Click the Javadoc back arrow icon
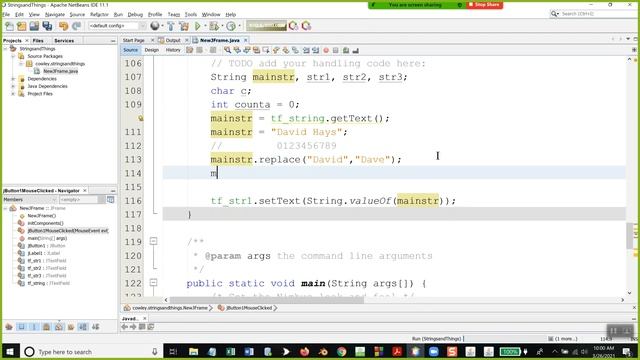Screen dimensions: 640x360 [125, 327]
